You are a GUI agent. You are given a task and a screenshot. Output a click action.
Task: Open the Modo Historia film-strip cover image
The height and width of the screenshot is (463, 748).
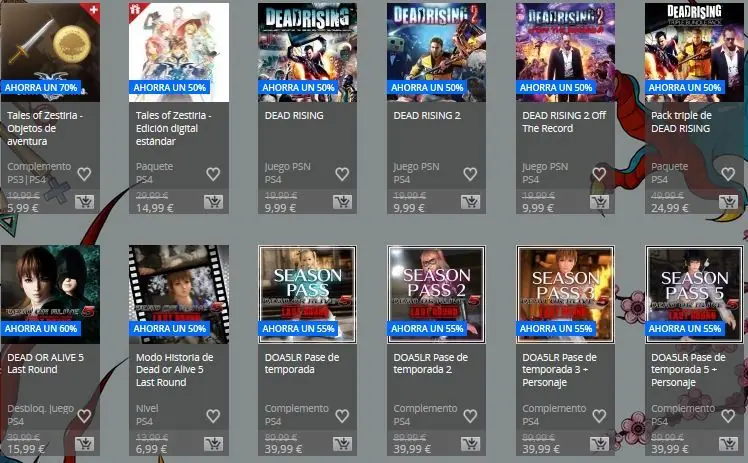click(x=179, y=294)
